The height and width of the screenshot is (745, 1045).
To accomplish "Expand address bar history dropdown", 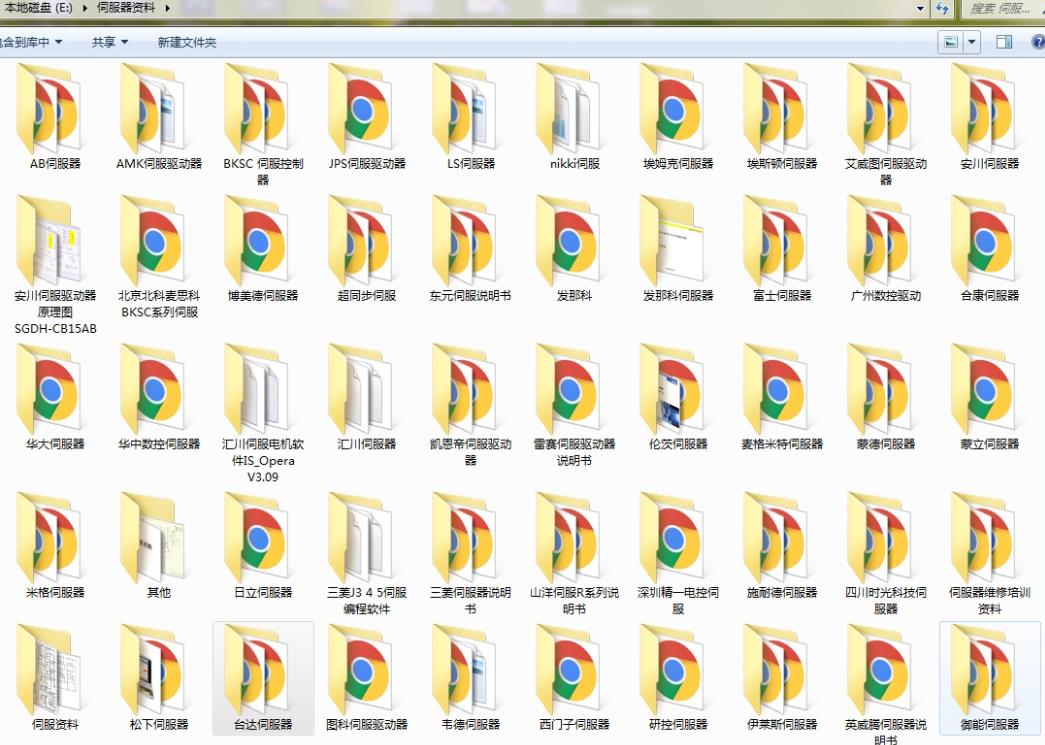I will point(920,8).
